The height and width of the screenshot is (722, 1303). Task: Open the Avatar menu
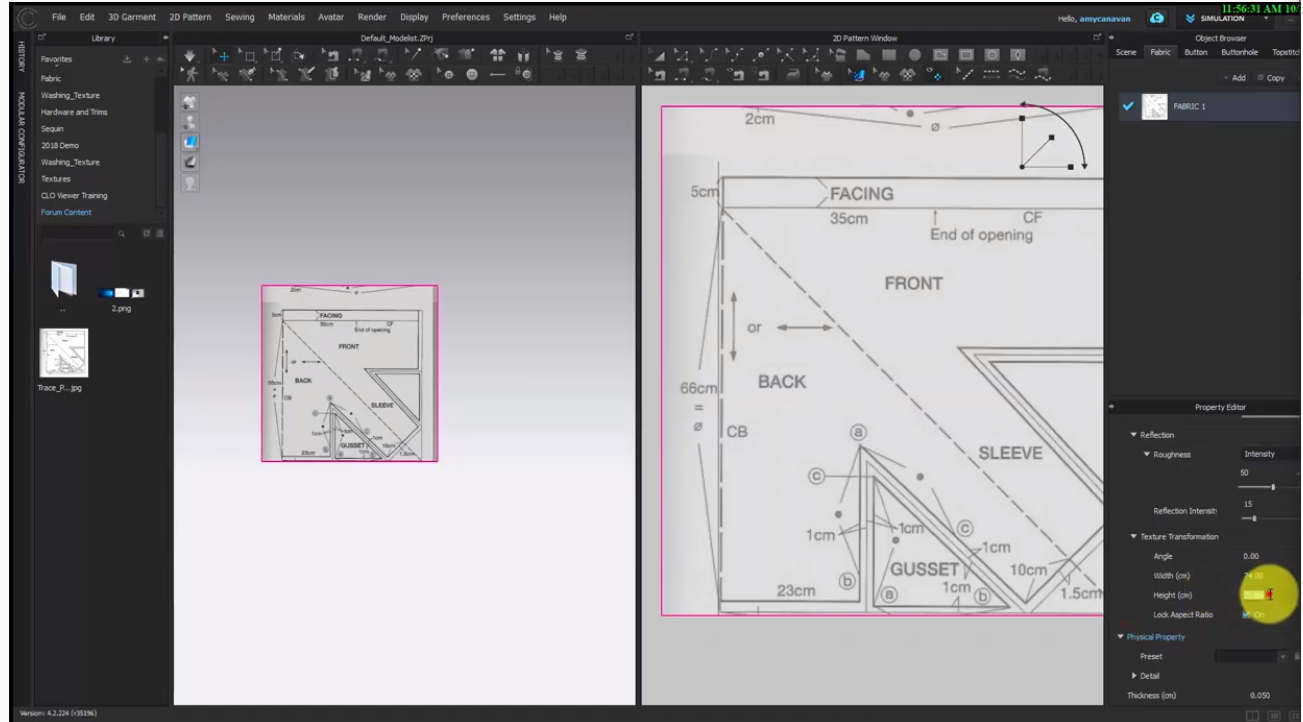[331, 17]
